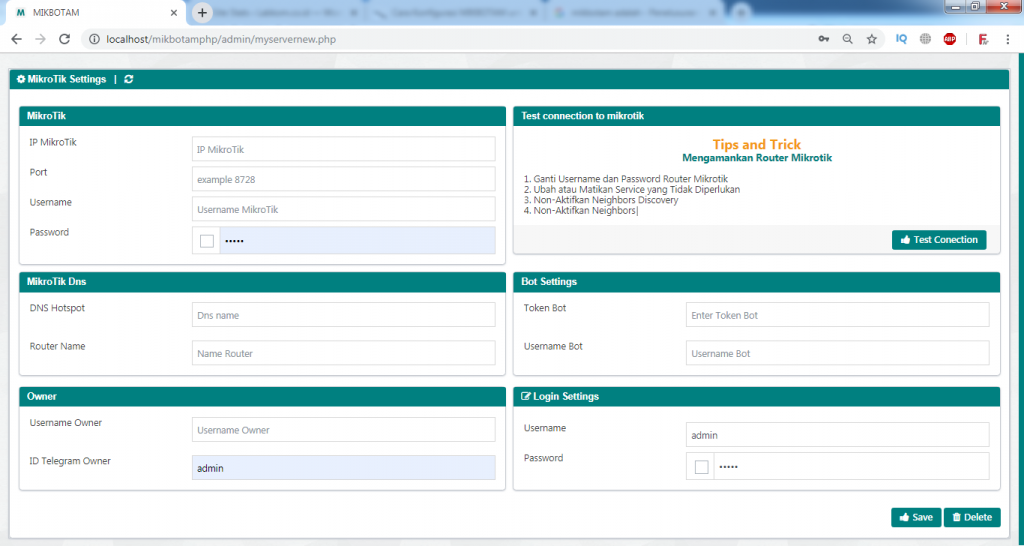Click the ID Telegram Owner field containing admin
The width and height of the screenshot is (1024, 546).
click(x=344, y=468)
